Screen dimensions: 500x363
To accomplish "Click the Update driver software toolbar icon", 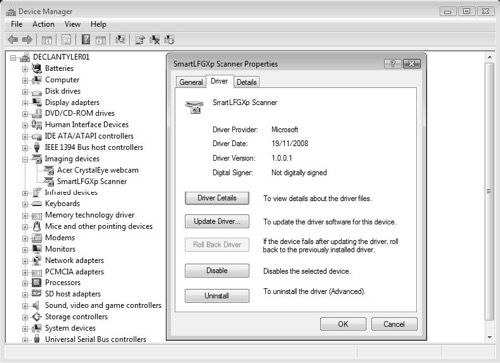I will click(140, 40).
